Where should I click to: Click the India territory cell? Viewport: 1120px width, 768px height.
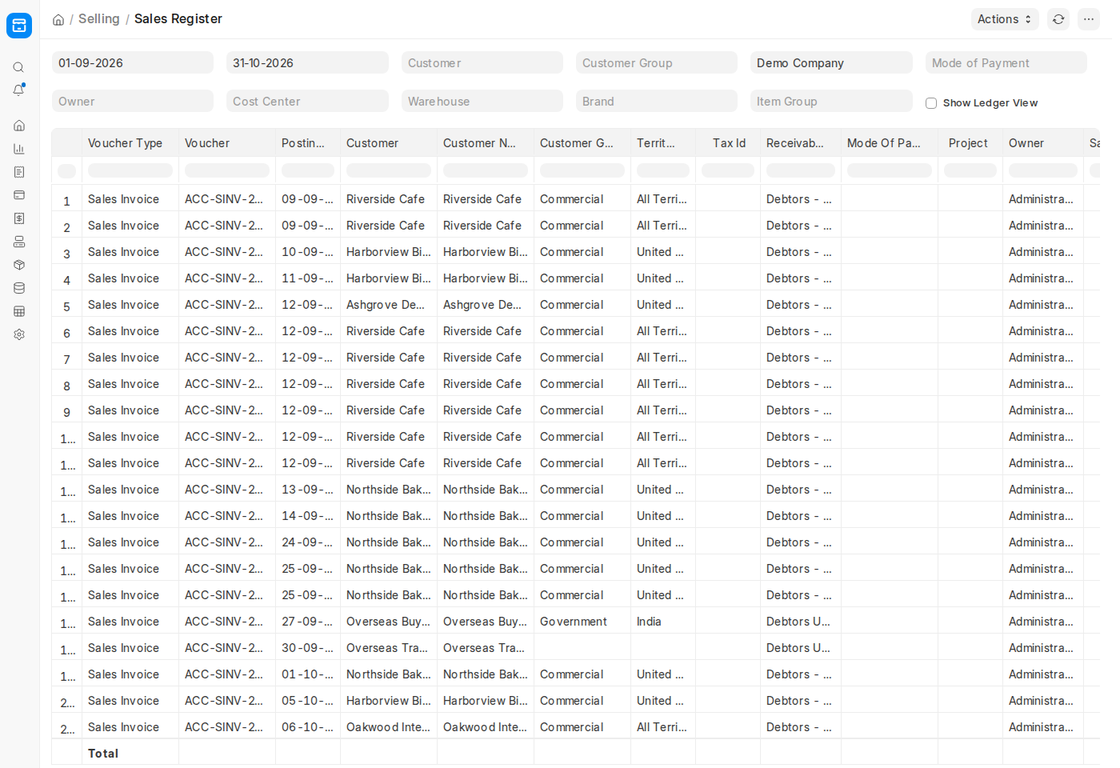[663, 622]
